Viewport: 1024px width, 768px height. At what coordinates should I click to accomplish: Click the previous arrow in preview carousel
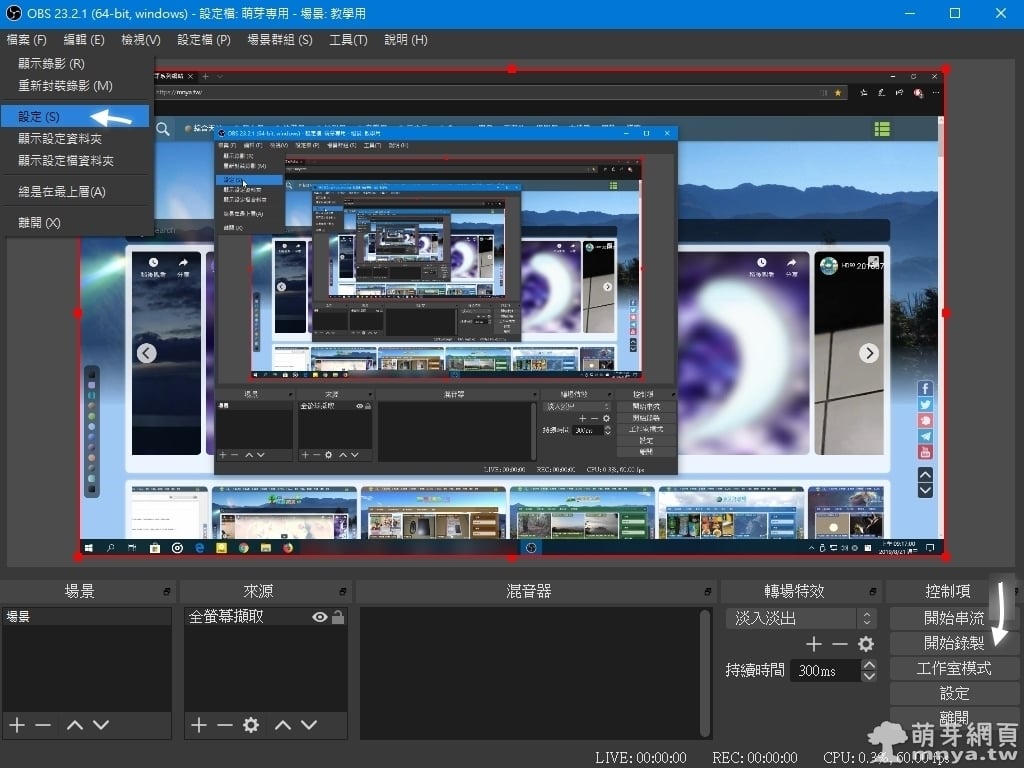pos(146,353)
